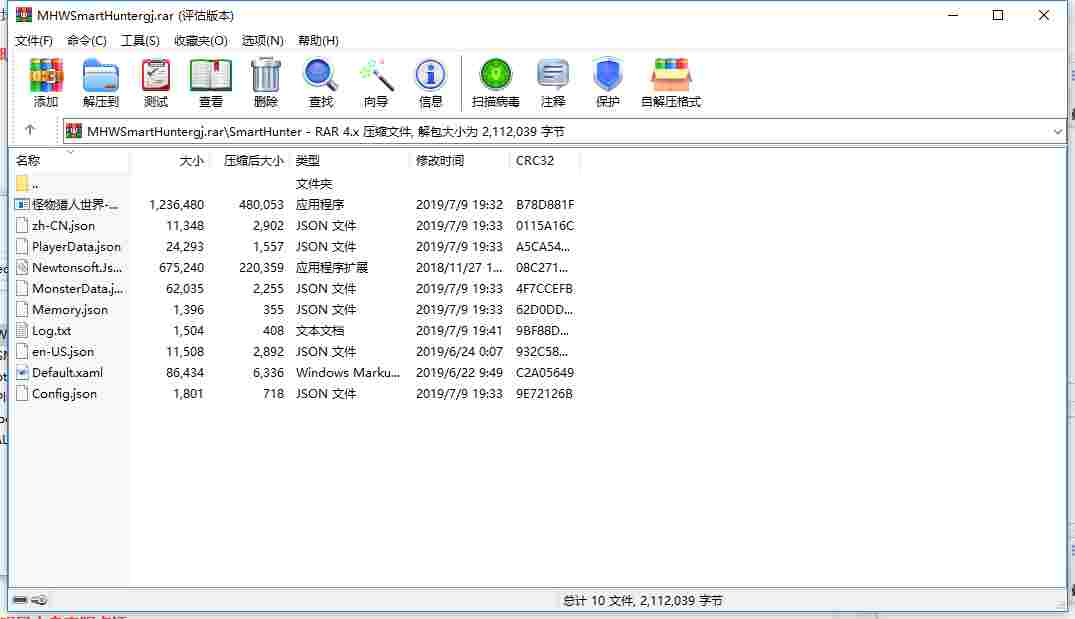Run the Test (测试) archive tool

coord(156,75)
